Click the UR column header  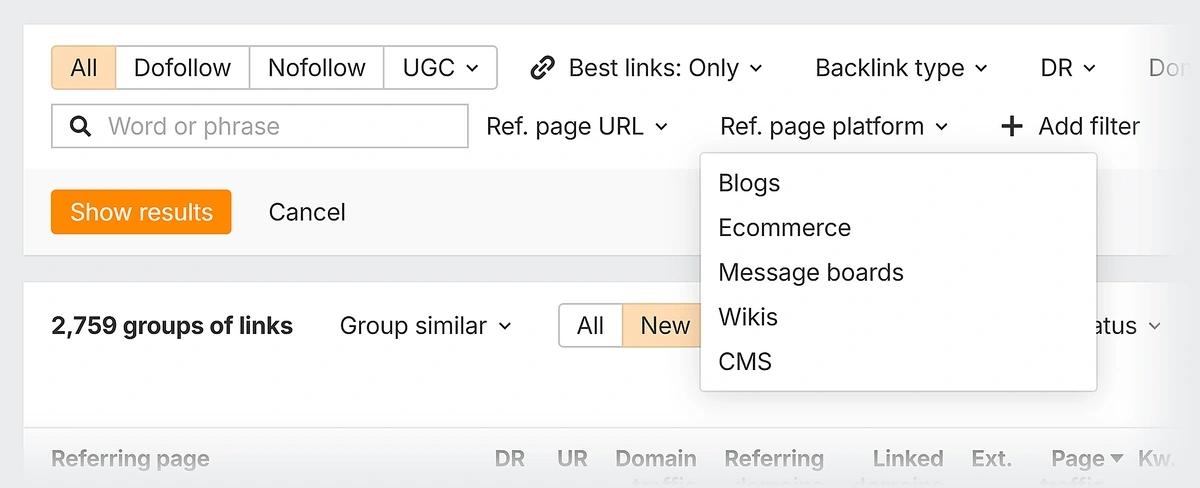coord(573,459)
